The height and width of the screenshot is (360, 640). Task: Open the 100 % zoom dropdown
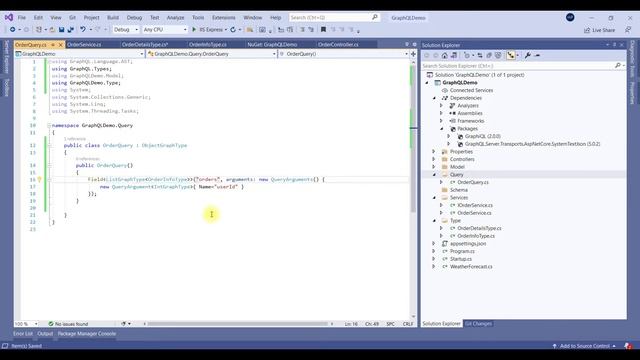click(26, 324)
